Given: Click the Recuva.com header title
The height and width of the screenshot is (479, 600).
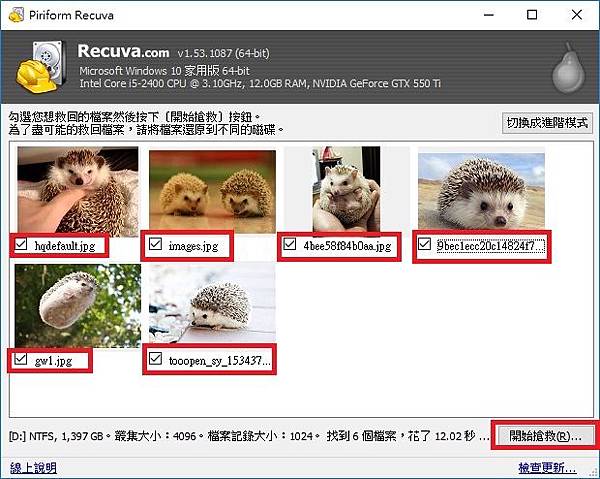Looking at the screenshot, I should [124, 51].
